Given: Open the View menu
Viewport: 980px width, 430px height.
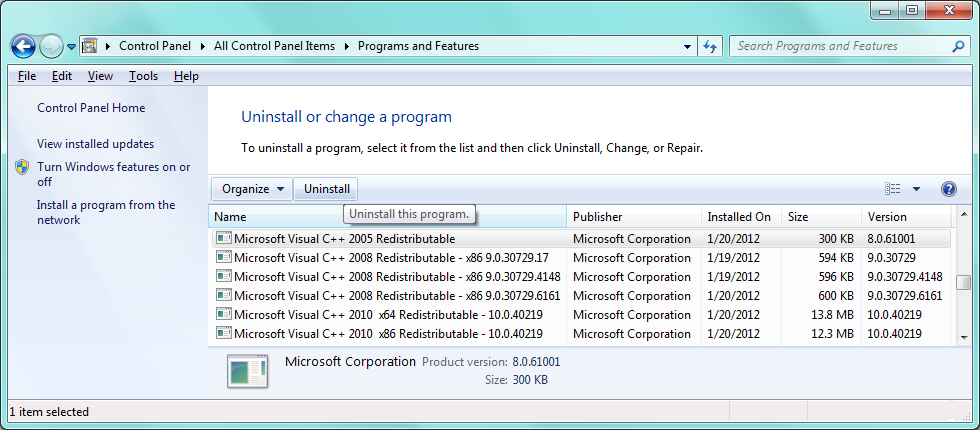Looking at the screenshot, I should point(100,76).
